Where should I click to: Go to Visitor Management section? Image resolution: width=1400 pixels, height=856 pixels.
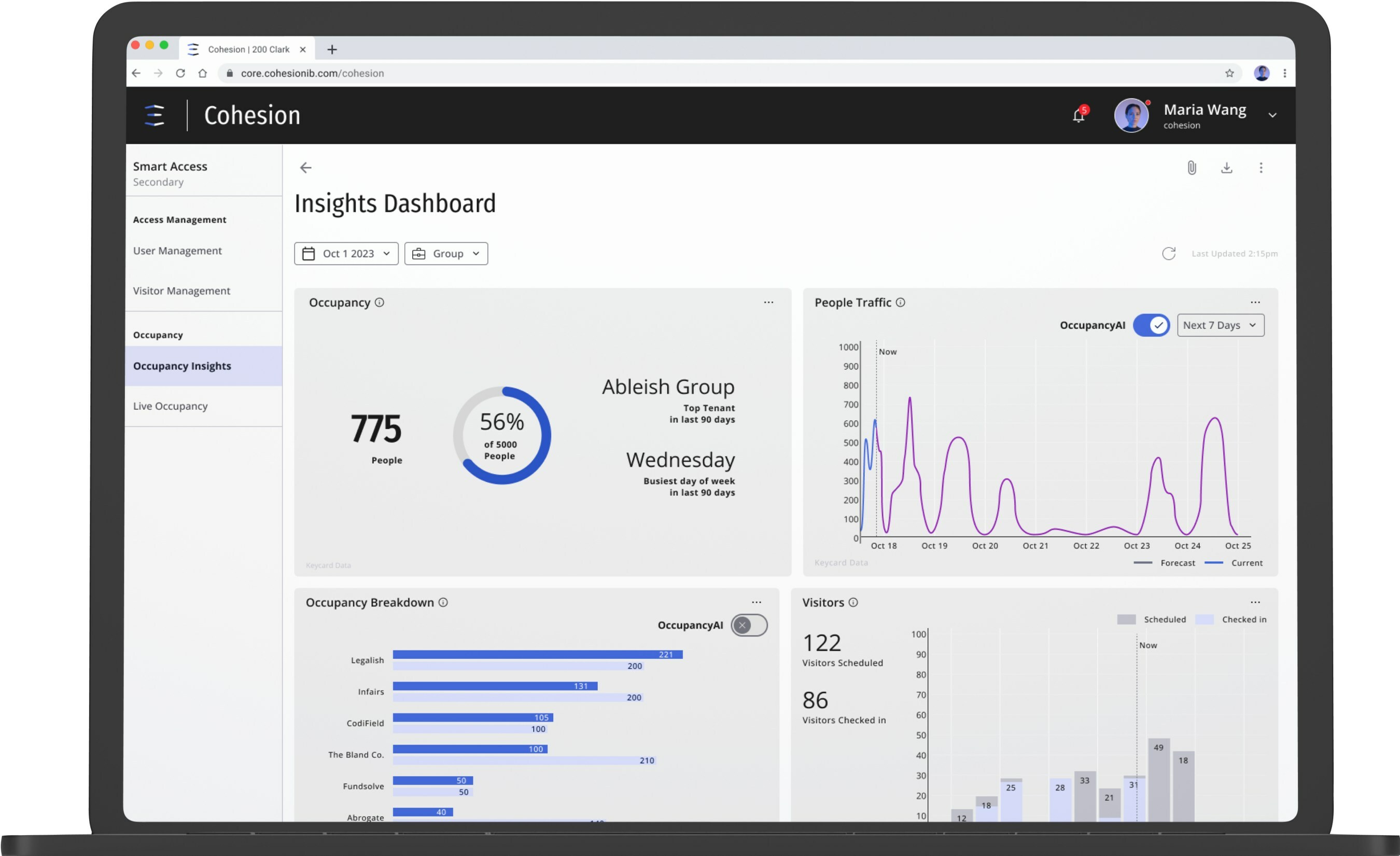181,291
